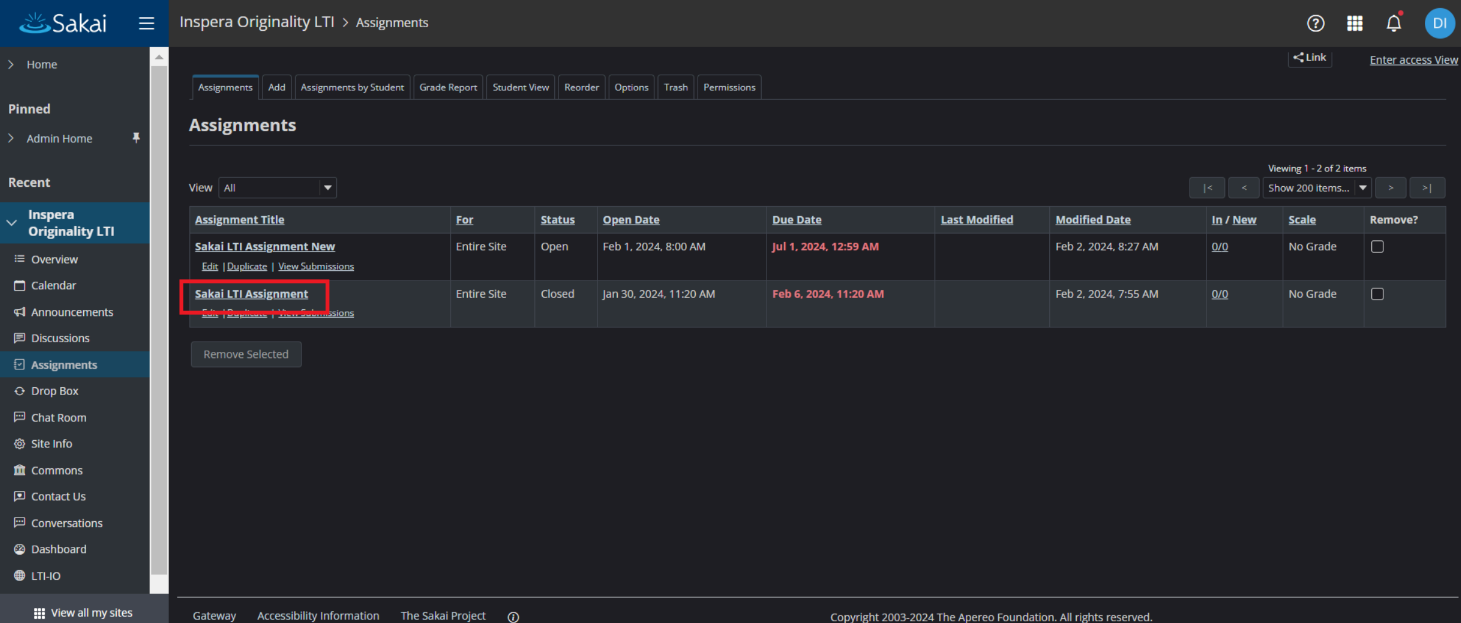This screenshot has height=623, width=1461.
Task: Go to last page of results
Action: [x=1427, y=188]
